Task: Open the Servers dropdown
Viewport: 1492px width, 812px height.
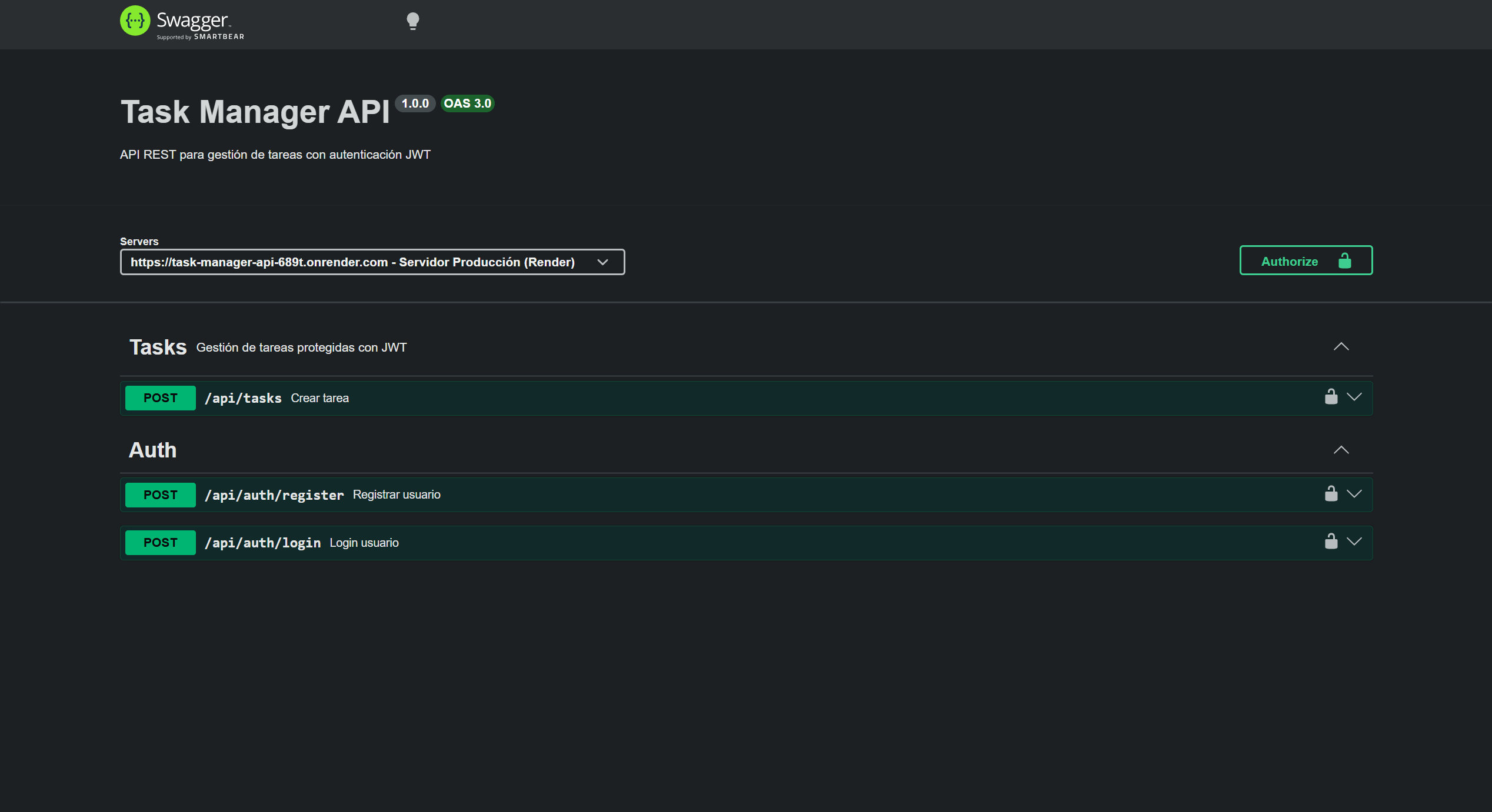Action: click(372, 262)
